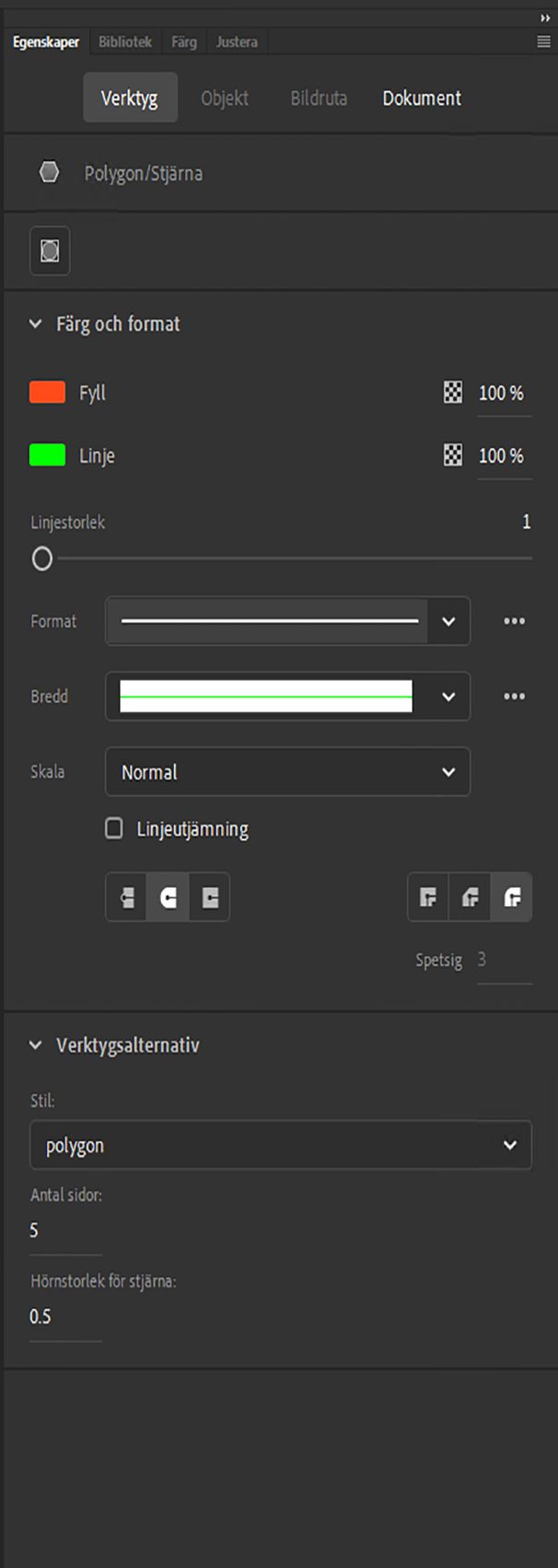
Task: Open the Skala dropdown set to Normal
Action: [x=287, y=772]
